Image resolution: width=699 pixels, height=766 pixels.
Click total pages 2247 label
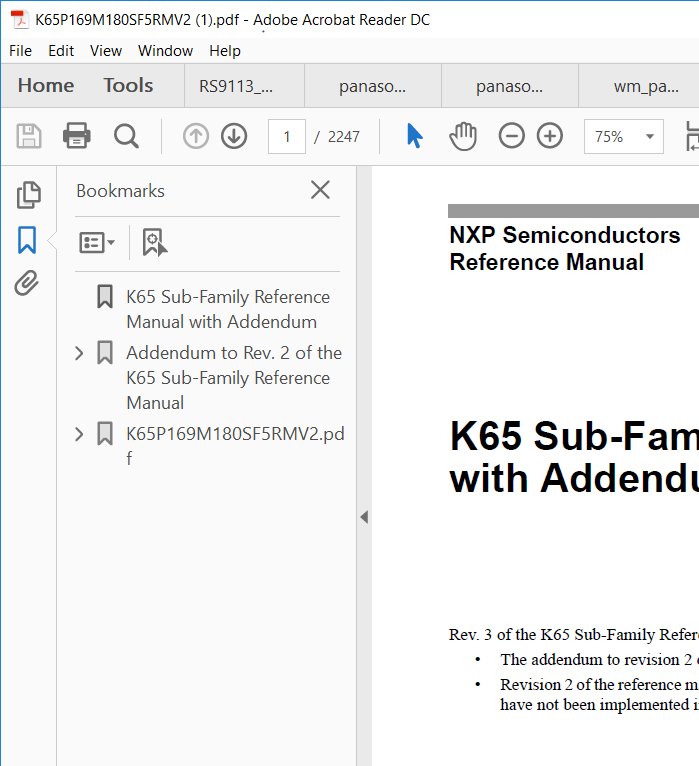coord(343,136)
